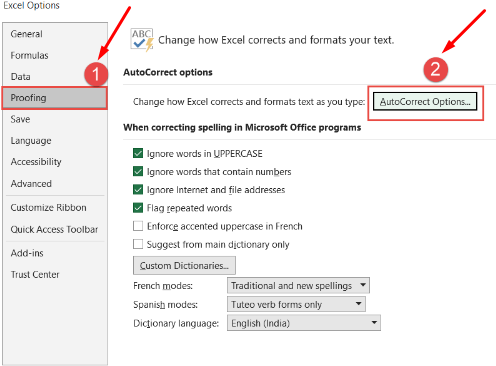Go to Quick Access Toolbar settings
496x366 pixels.
54,229
